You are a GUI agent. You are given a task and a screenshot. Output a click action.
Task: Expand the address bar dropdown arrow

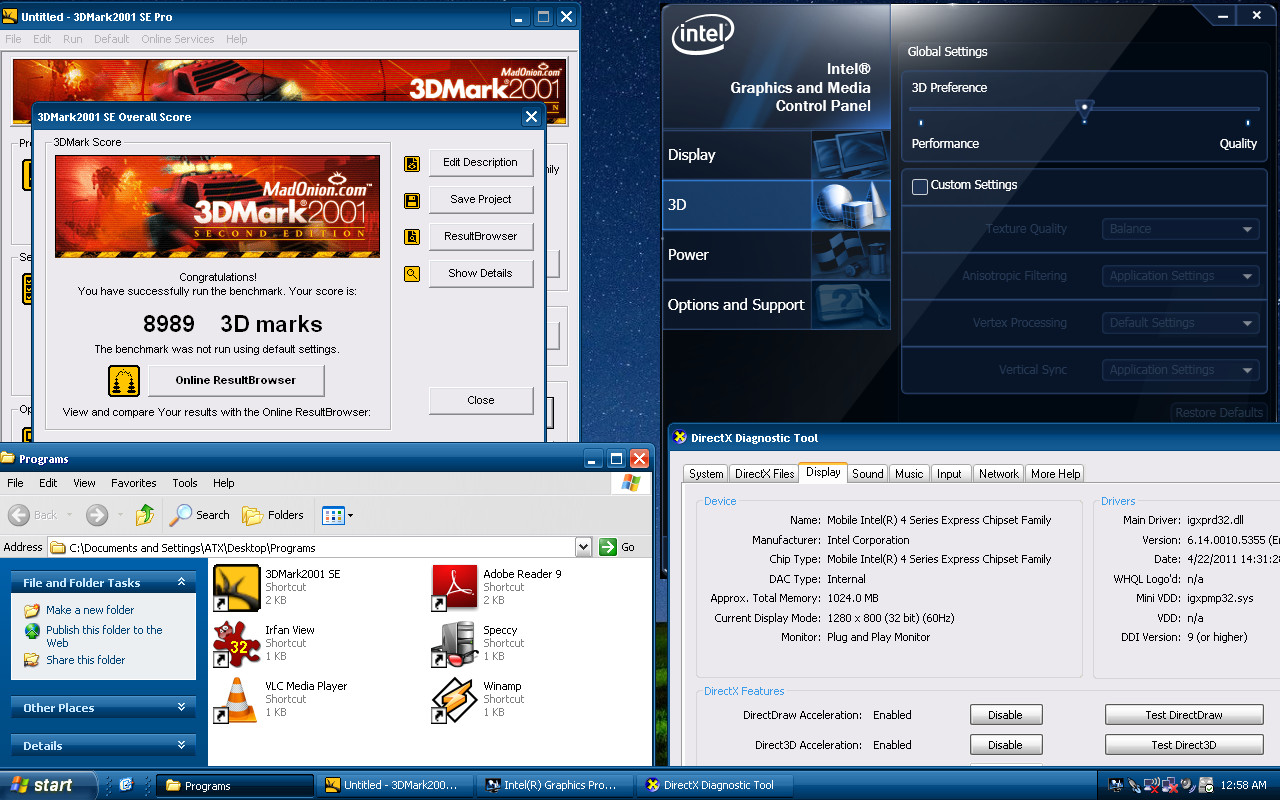coord(584,547)
